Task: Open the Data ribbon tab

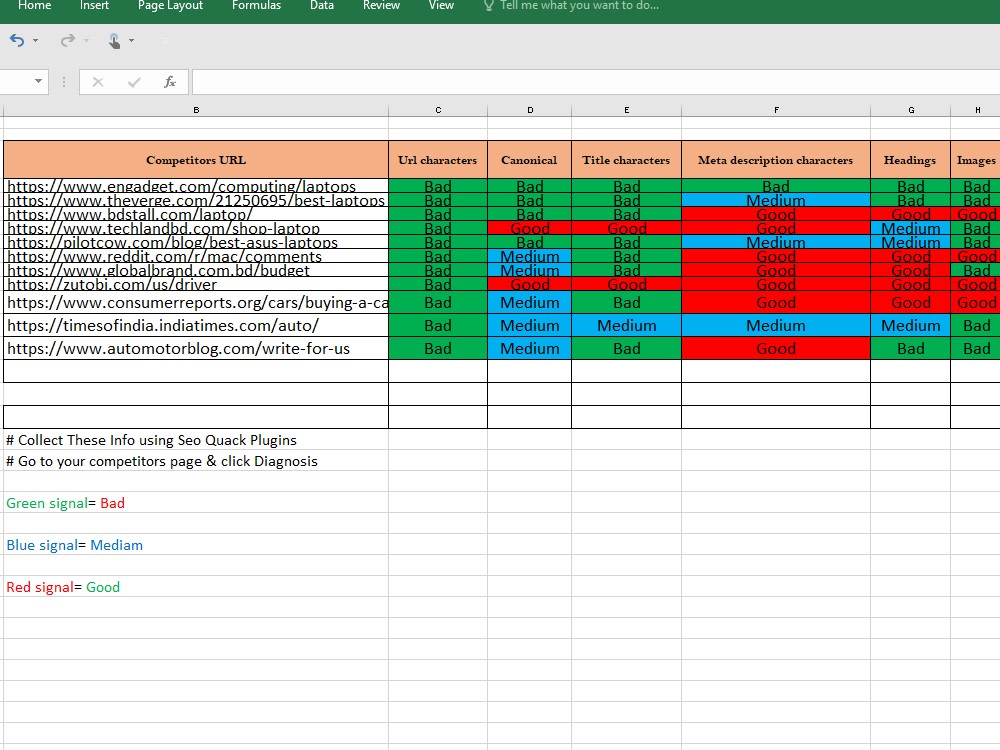Action: (322, 6)
